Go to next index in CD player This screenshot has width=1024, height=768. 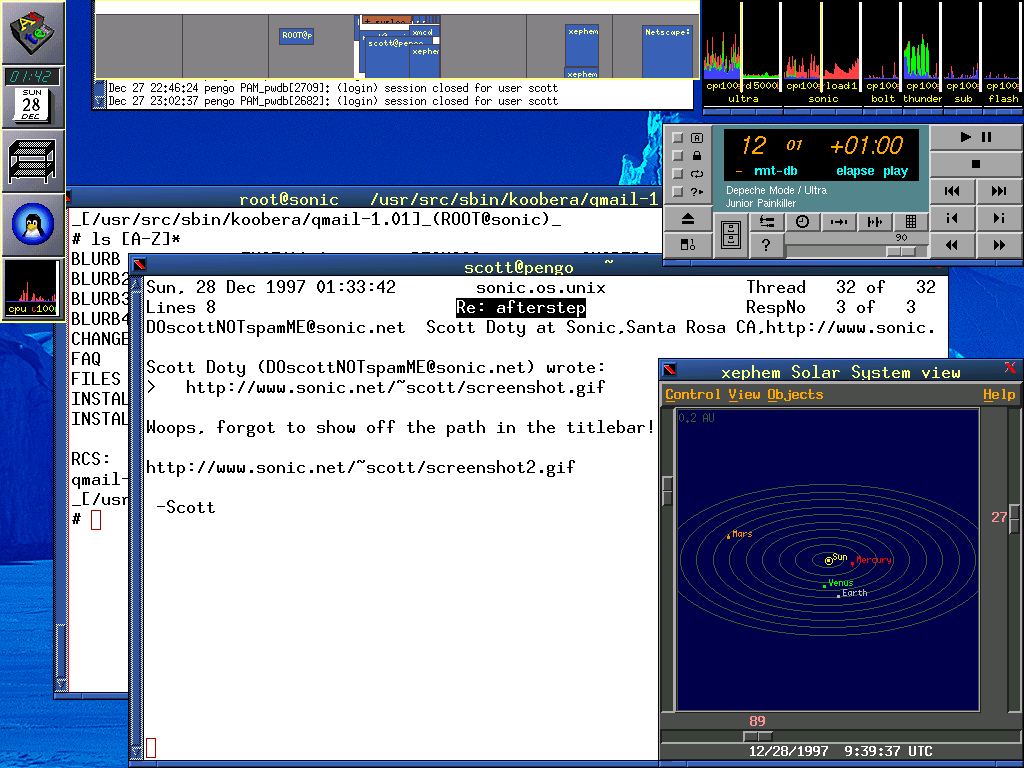pos(999,218)
